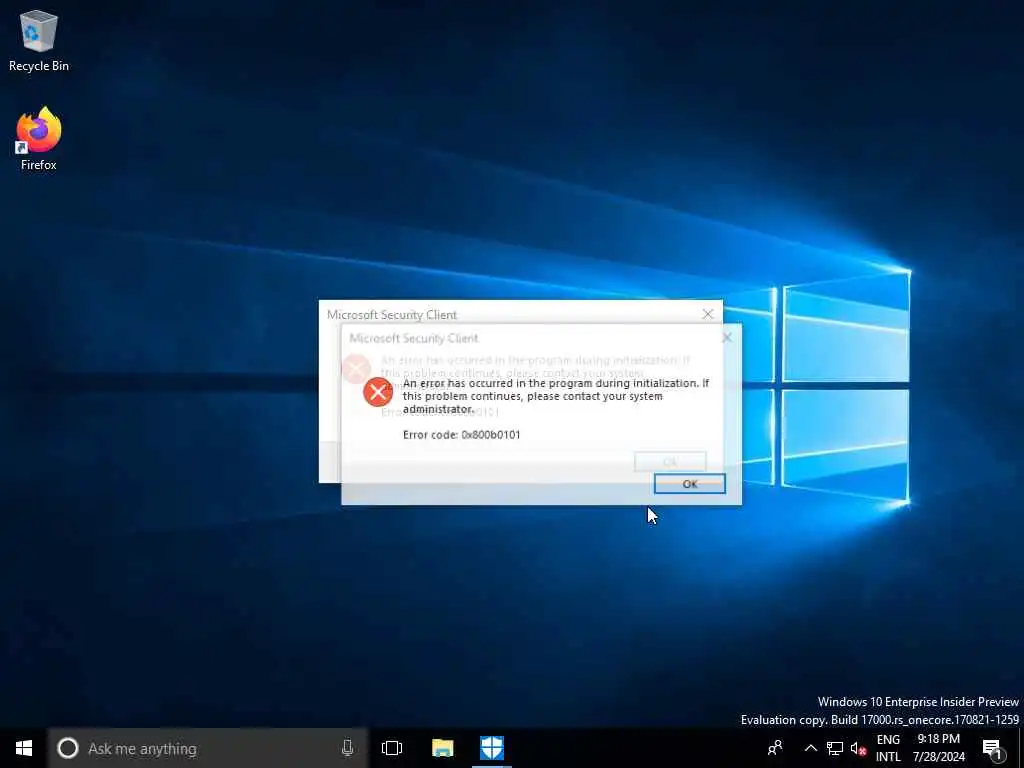Open Task View from the taskbar
Image resolution: width=1024 pixels, height=768 pixels.
pos(392,748)
